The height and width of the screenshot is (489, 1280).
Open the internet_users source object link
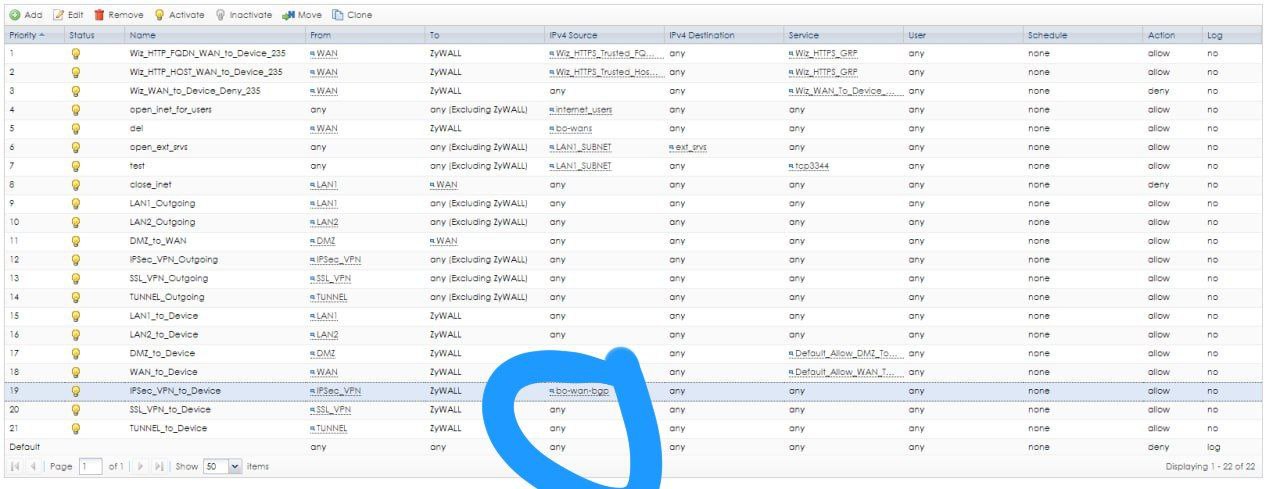point(580,110)
